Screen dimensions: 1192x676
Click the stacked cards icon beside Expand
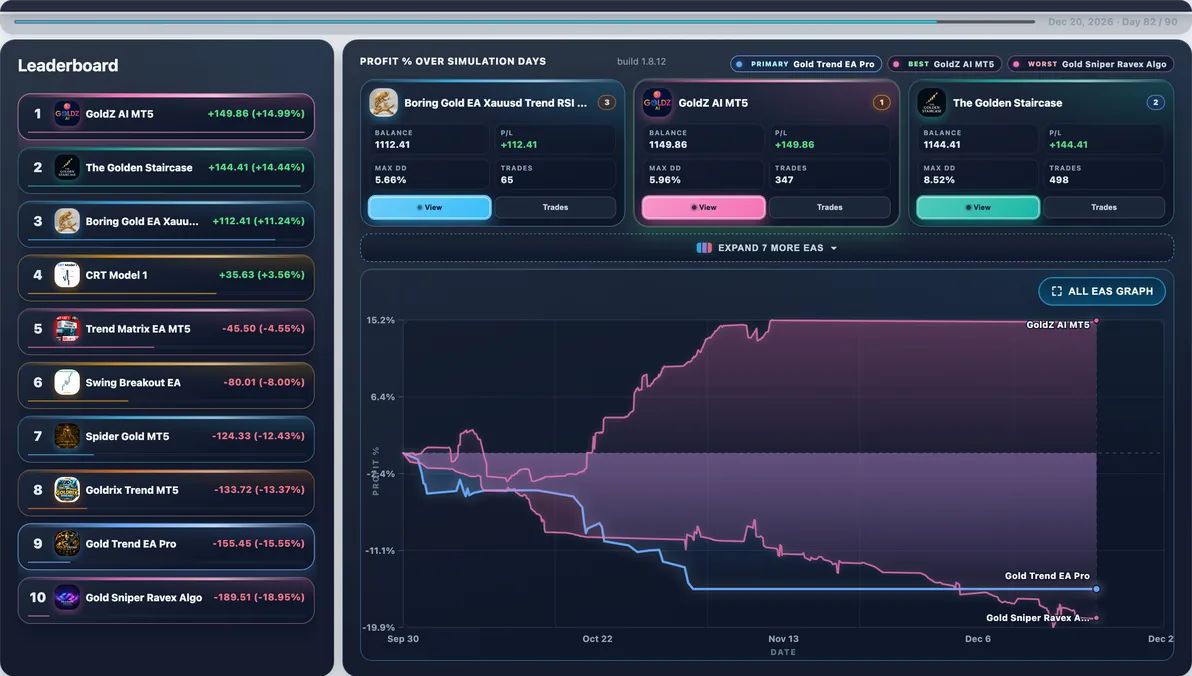click(704, 248)
